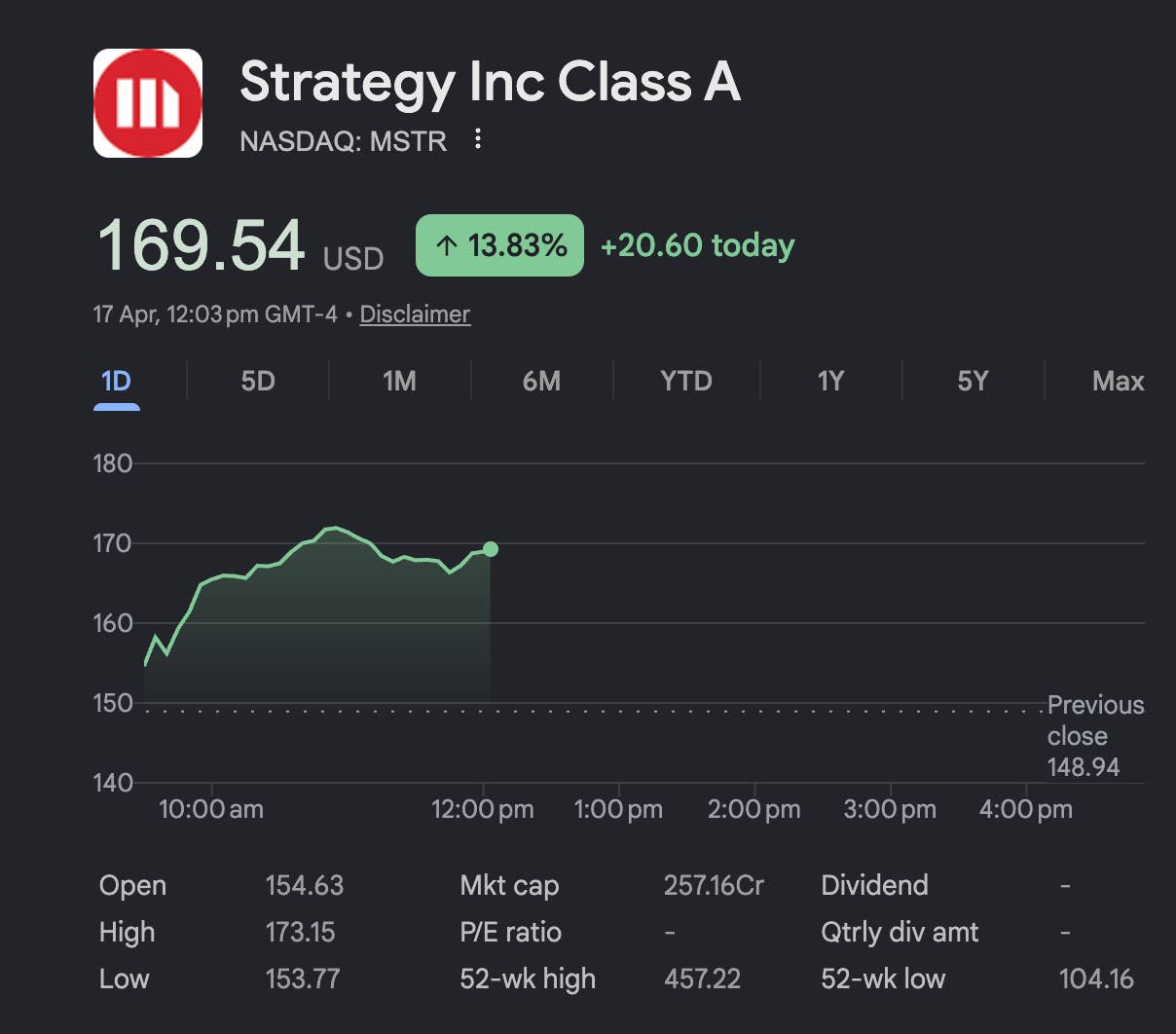Click the 12:00 pm time axis marker

click(x=483, y=809)
